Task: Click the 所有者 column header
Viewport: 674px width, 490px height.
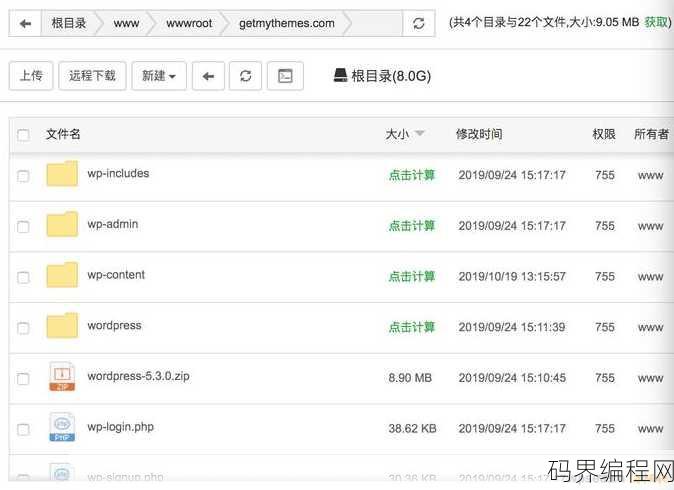Action: pos(651,134)
